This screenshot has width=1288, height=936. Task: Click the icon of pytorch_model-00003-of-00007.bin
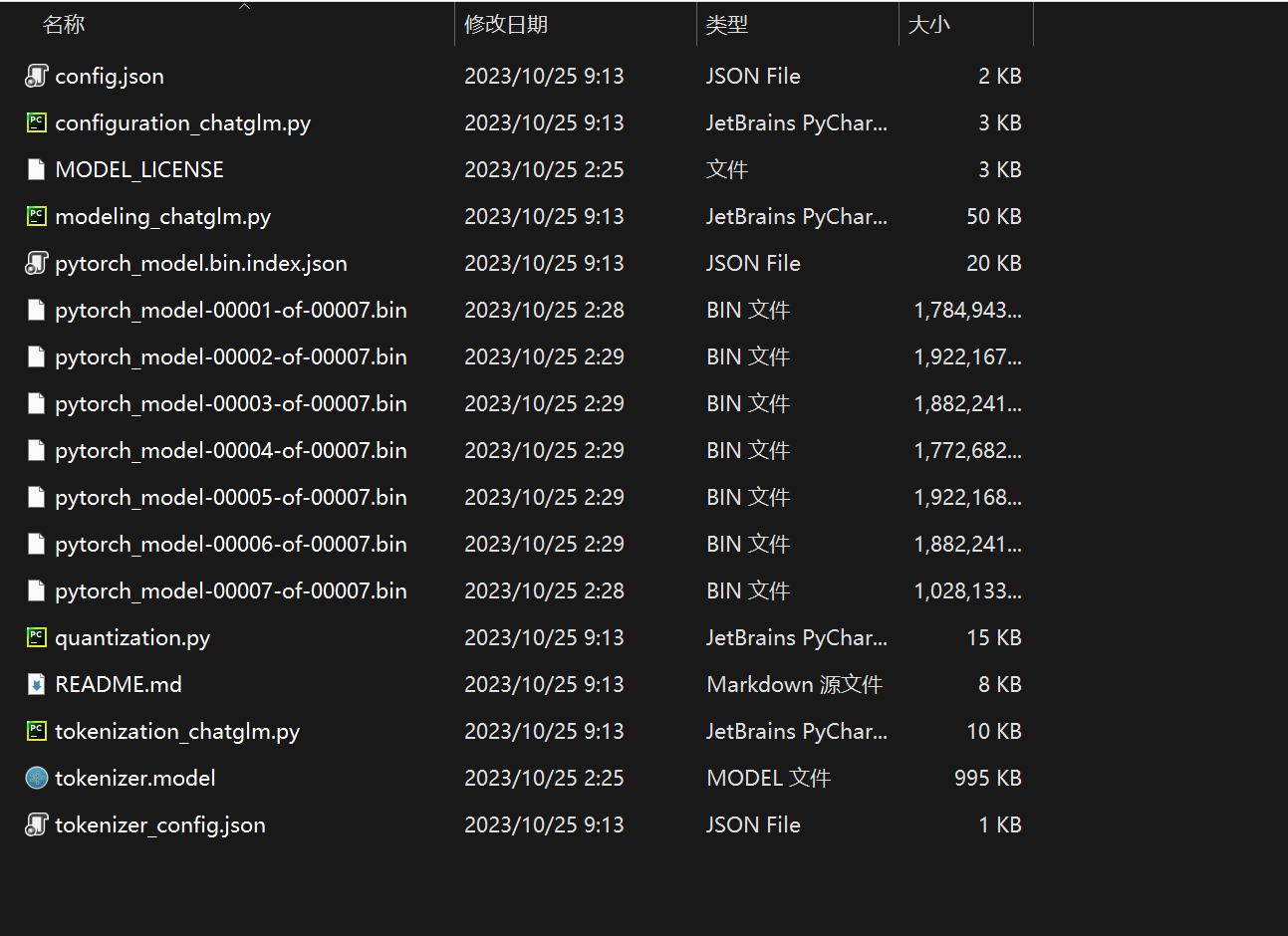[37, 403]
